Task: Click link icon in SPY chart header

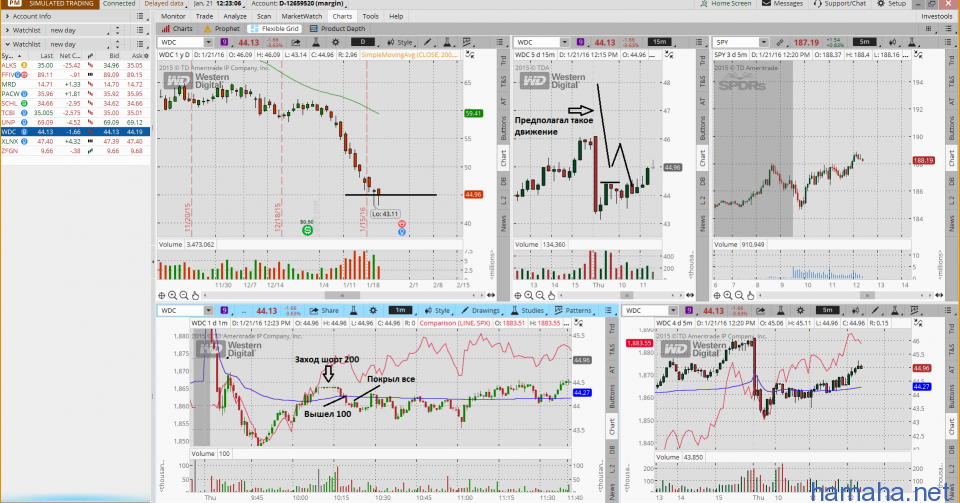Action: 780,42
